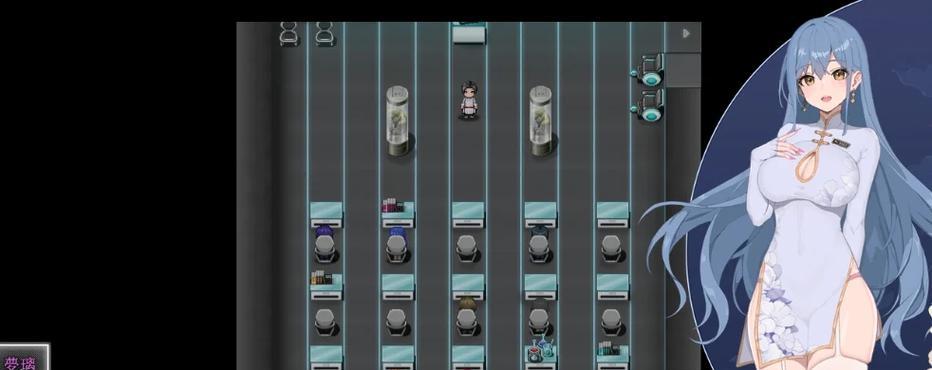Click the teal desk at top center
This screenshot has height=370, width=932.
point(469,32)
